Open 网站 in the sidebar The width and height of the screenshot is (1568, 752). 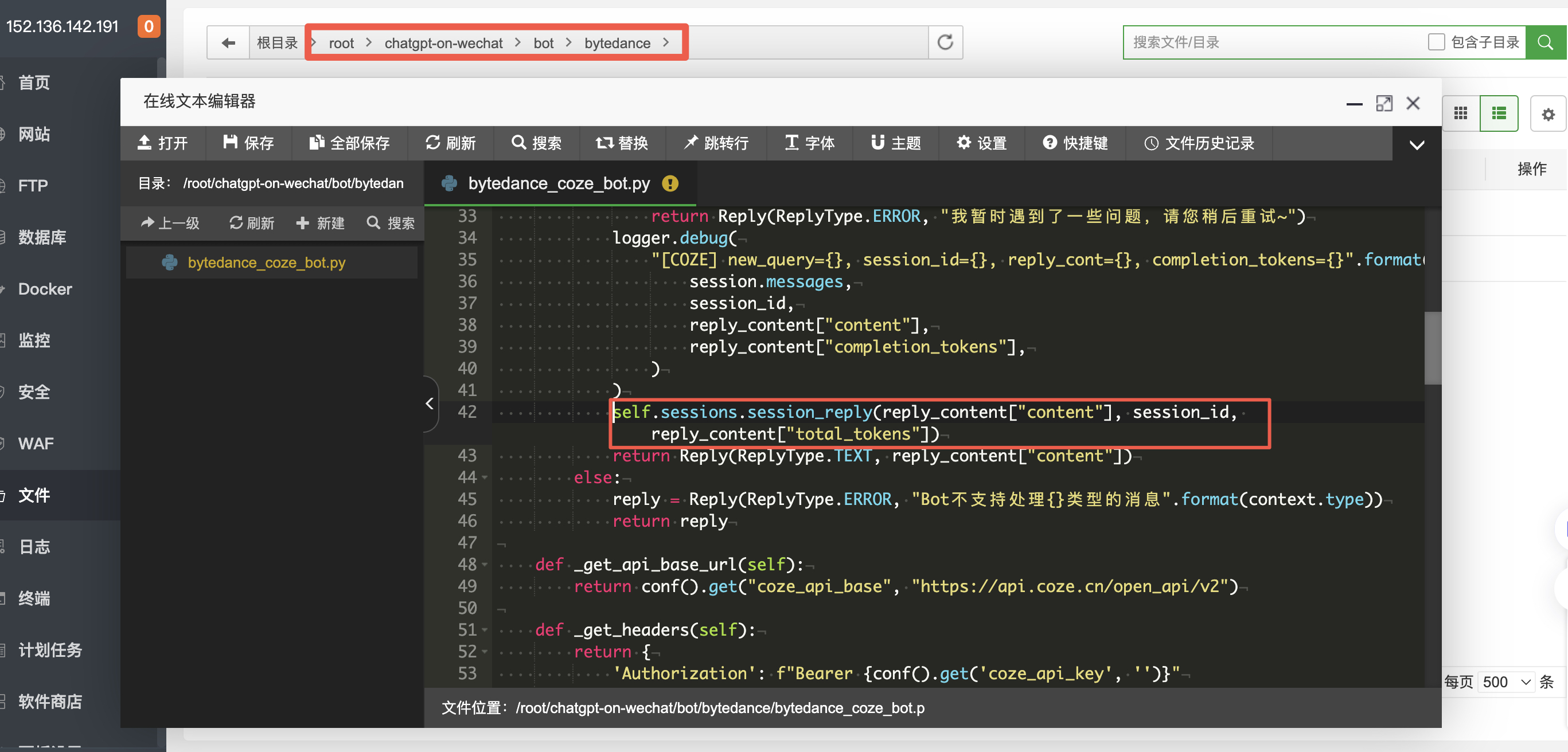[x=34, y=134]
